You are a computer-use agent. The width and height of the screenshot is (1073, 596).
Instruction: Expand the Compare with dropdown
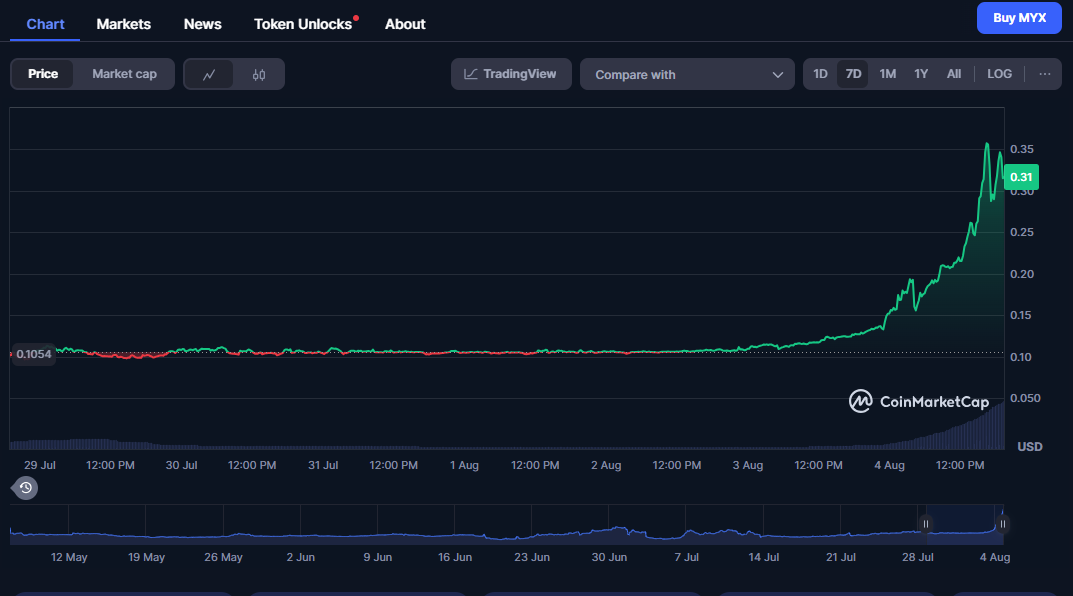tap(687, 74)
